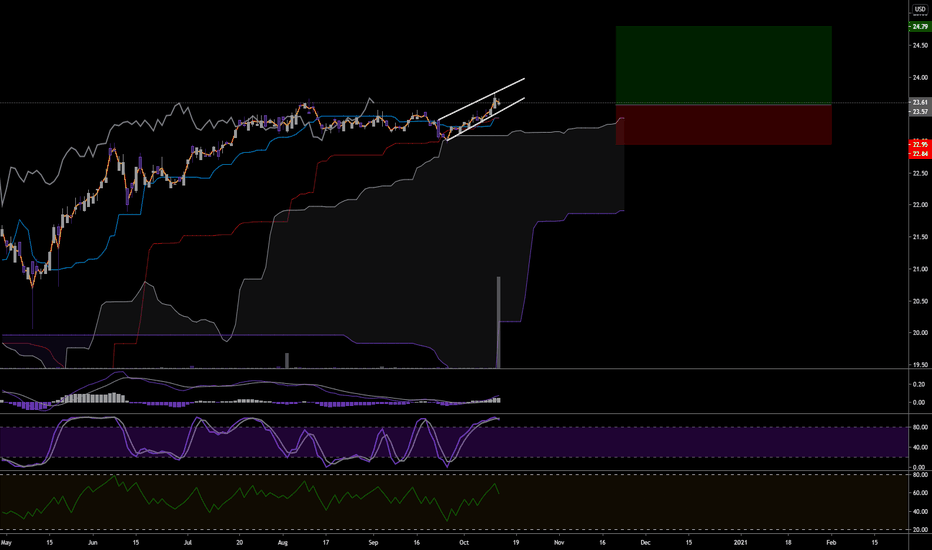
Task: Click the 21.00 price axis label
Action: pos(920,269)
